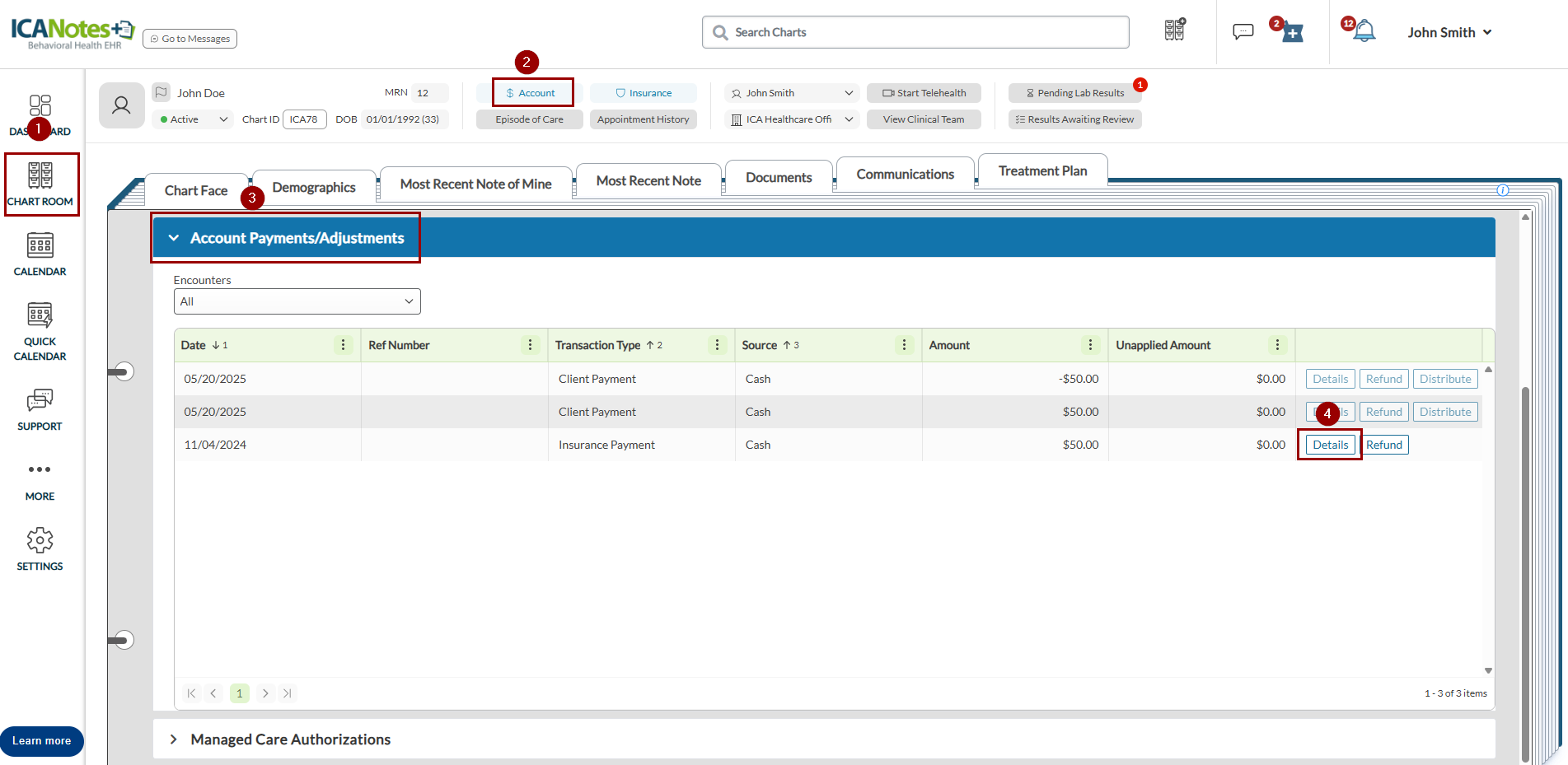Image resolution: width=1568 pixels, height=765 pixels.
Task: Open the chat messages icon
Action: (1243, 32)
